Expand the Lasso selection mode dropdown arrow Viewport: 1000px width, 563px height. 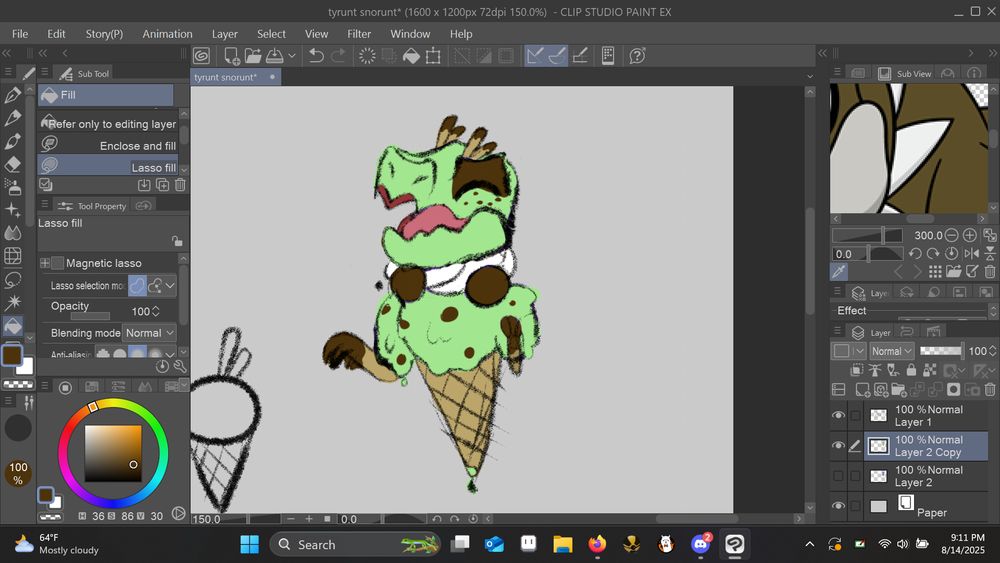pos(170,286)
